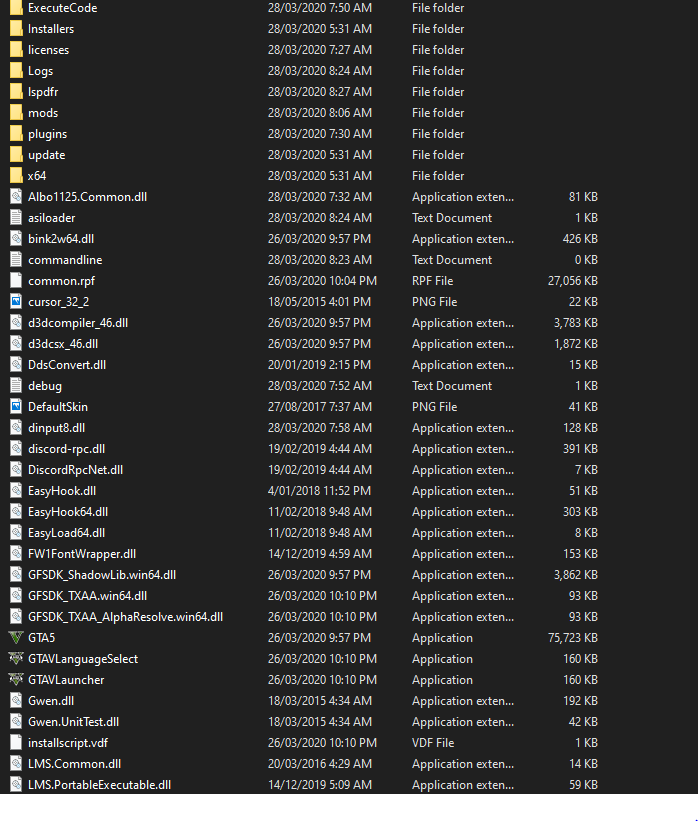
Task: Select the EasyLoad64.dll file name
Action: point(67,532)
